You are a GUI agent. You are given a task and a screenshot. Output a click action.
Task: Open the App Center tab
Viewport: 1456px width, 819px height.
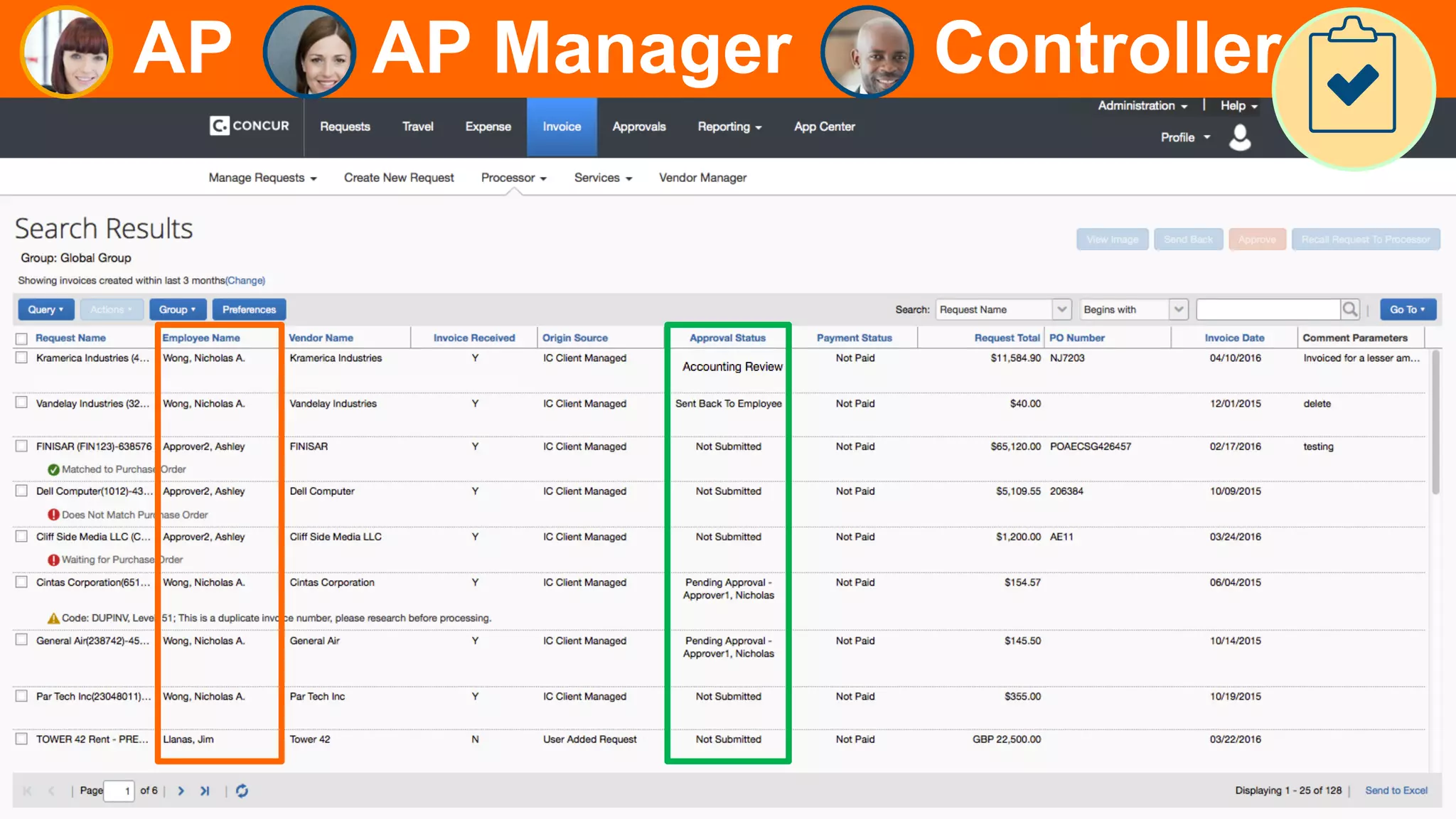pos(825,127)
